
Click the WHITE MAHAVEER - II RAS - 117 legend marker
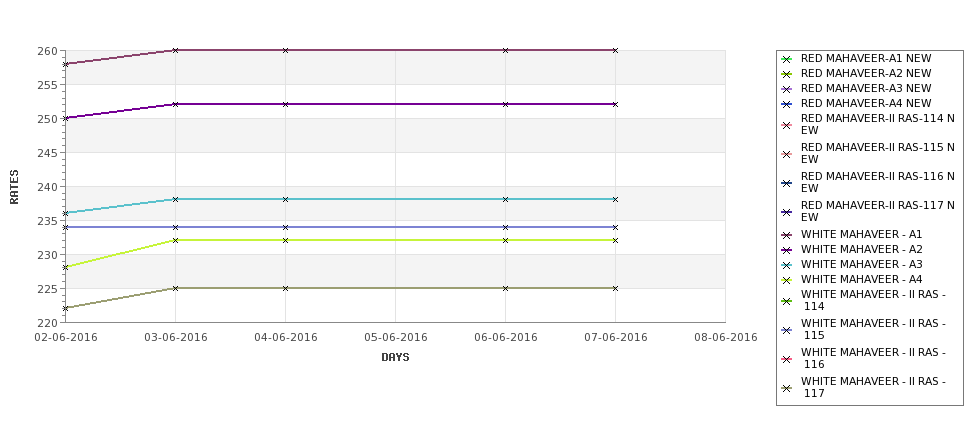(x=787, y=388)
